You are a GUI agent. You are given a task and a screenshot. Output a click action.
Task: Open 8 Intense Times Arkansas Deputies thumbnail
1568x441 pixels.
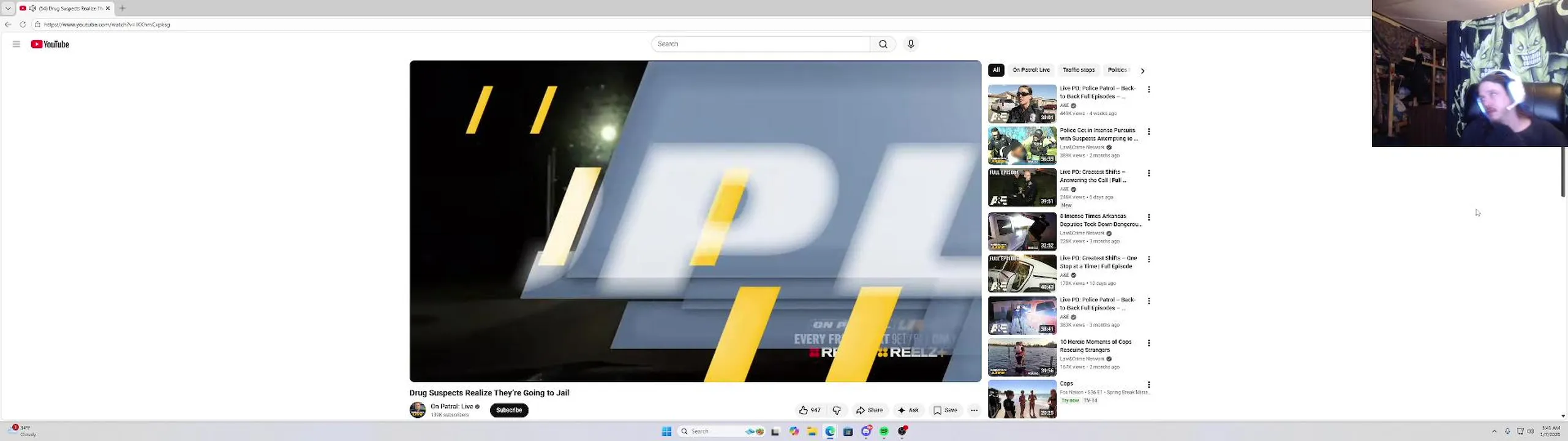(x=1022, y=232)
